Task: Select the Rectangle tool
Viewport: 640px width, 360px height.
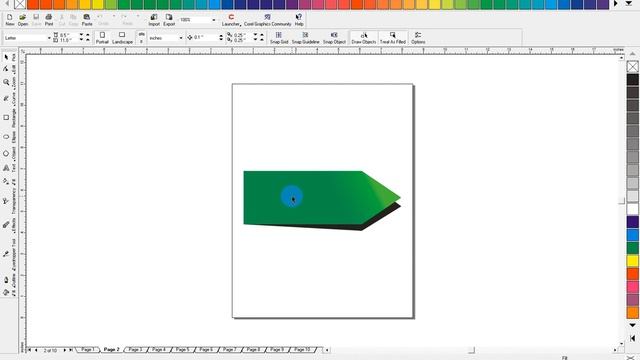Action: point(6,118)
